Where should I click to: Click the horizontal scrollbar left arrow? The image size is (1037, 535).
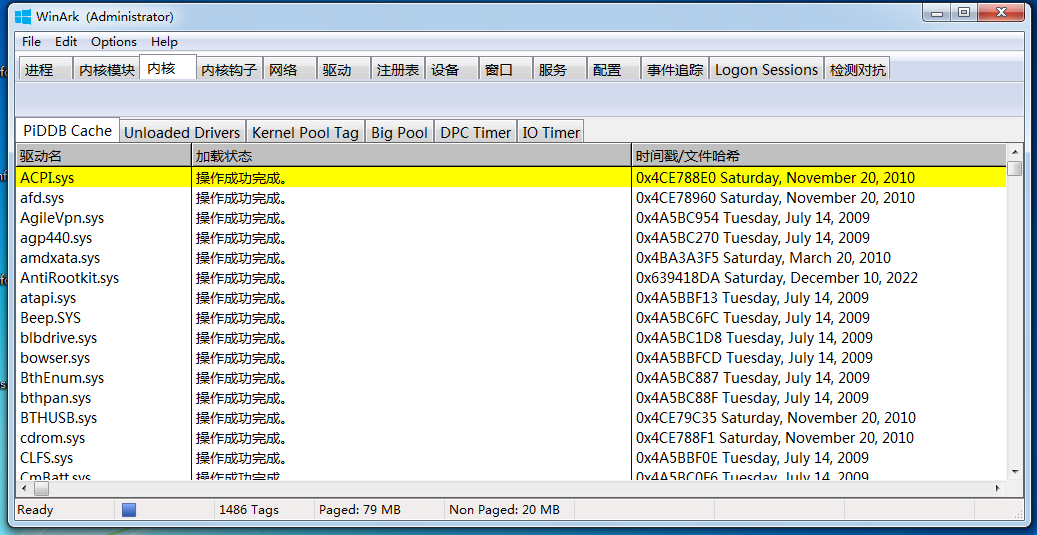pyautogui.click(x=24, y=489)
